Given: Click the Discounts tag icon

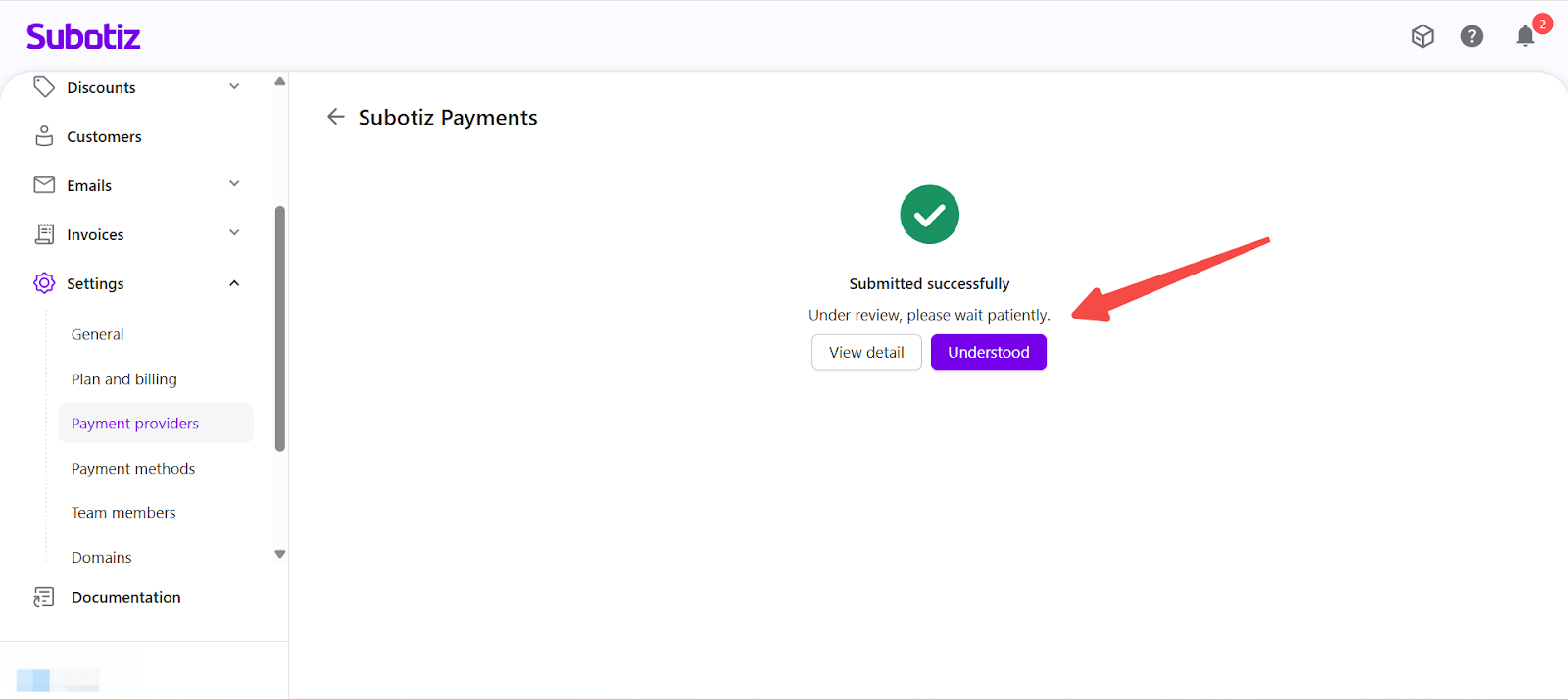Looking at the screenshot, I should point(44,87).
